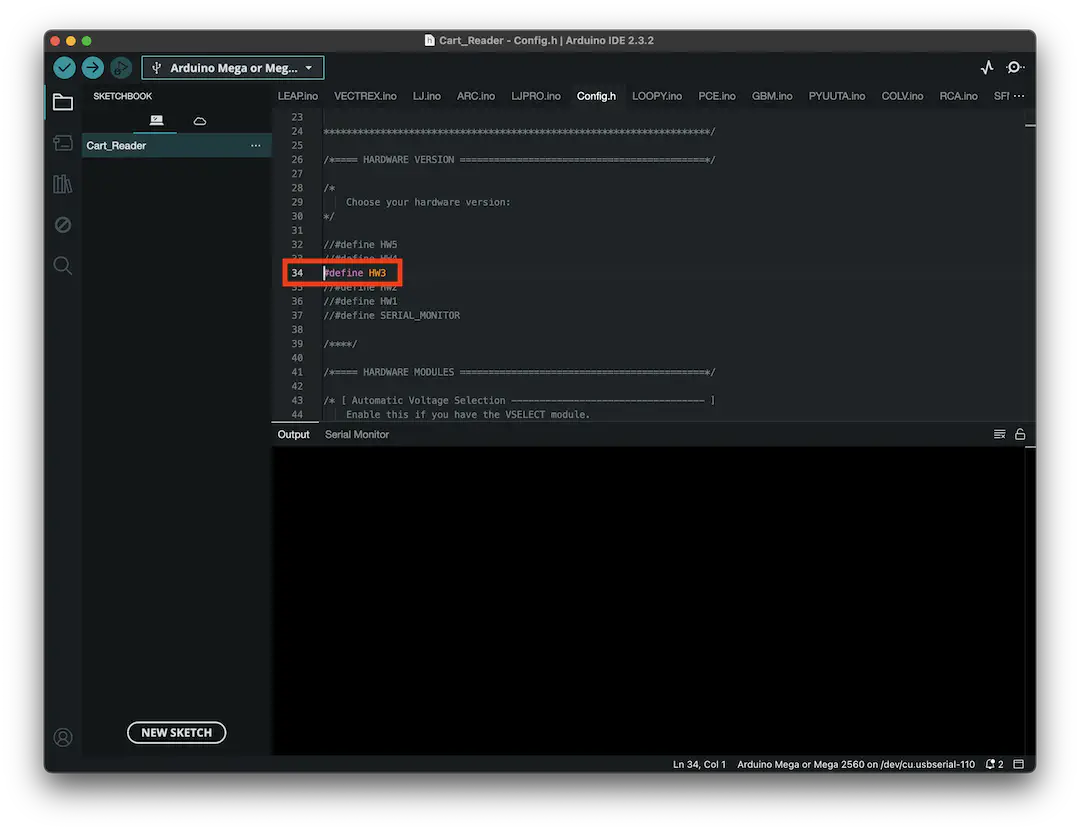Switch to the LJPRO.ino tab
This screenshot has width=1080, height=831.
(x=535, y=96)
